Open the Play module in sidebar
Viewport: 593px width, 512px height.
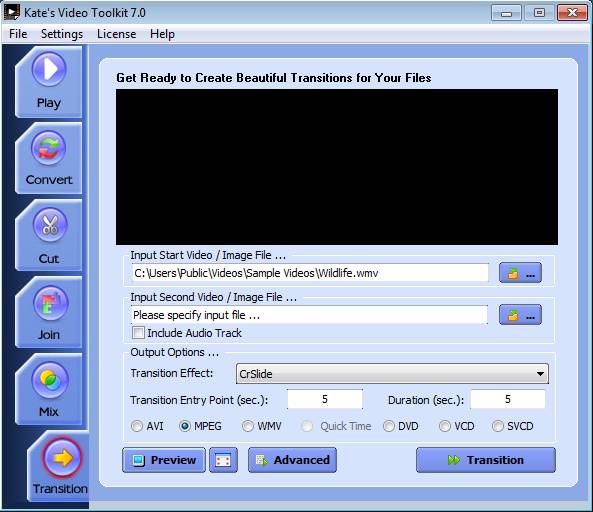[49, 82]
